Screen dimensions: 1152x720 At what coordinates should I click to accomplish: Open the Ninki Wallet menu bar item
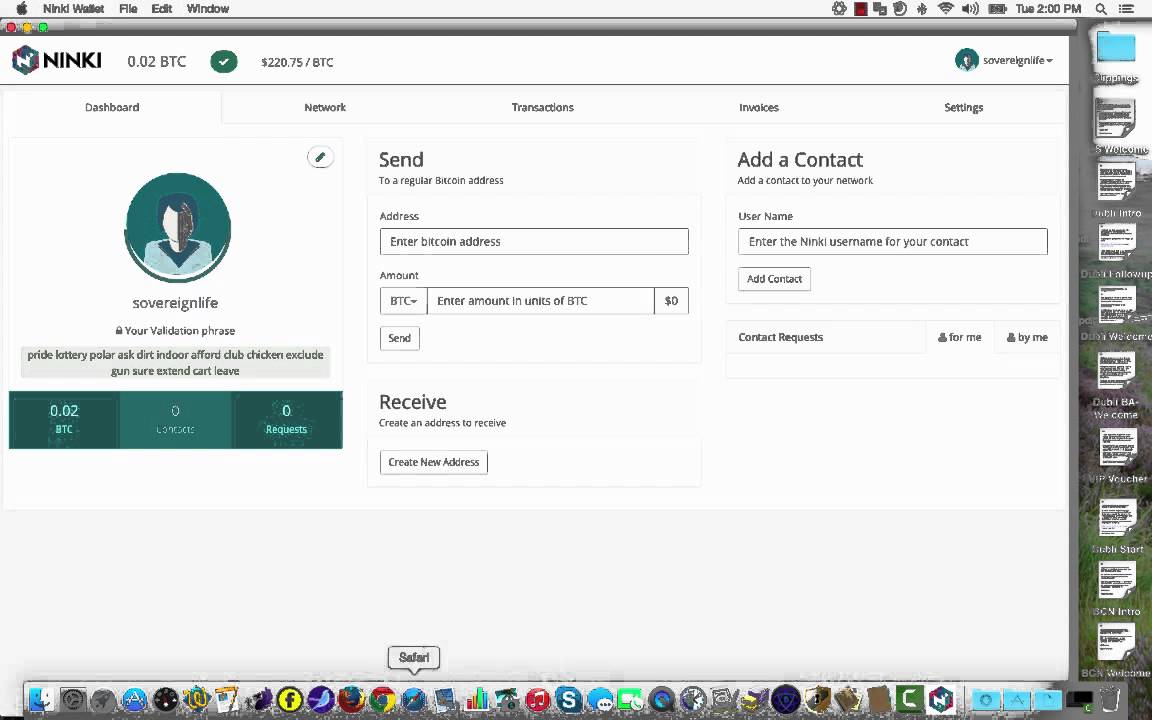tap(73, 9)
